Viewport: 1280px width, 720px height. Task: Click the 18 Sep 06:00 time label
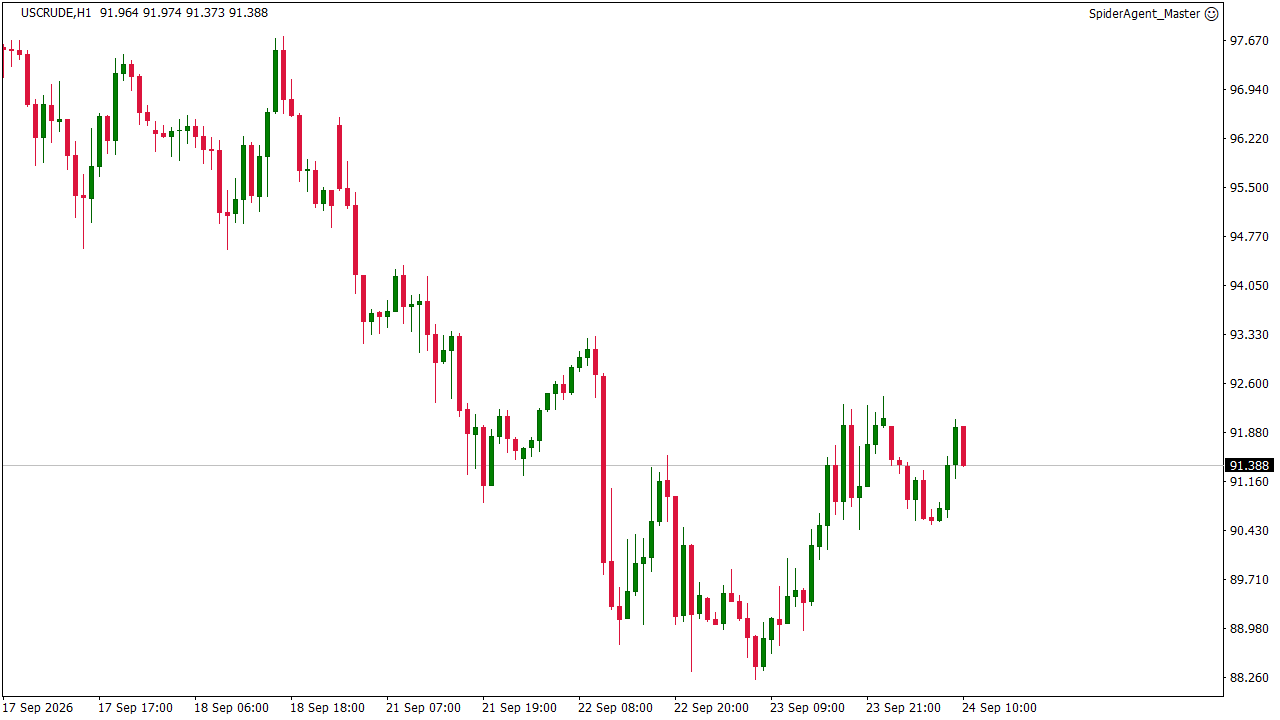[x=231, y=708]
